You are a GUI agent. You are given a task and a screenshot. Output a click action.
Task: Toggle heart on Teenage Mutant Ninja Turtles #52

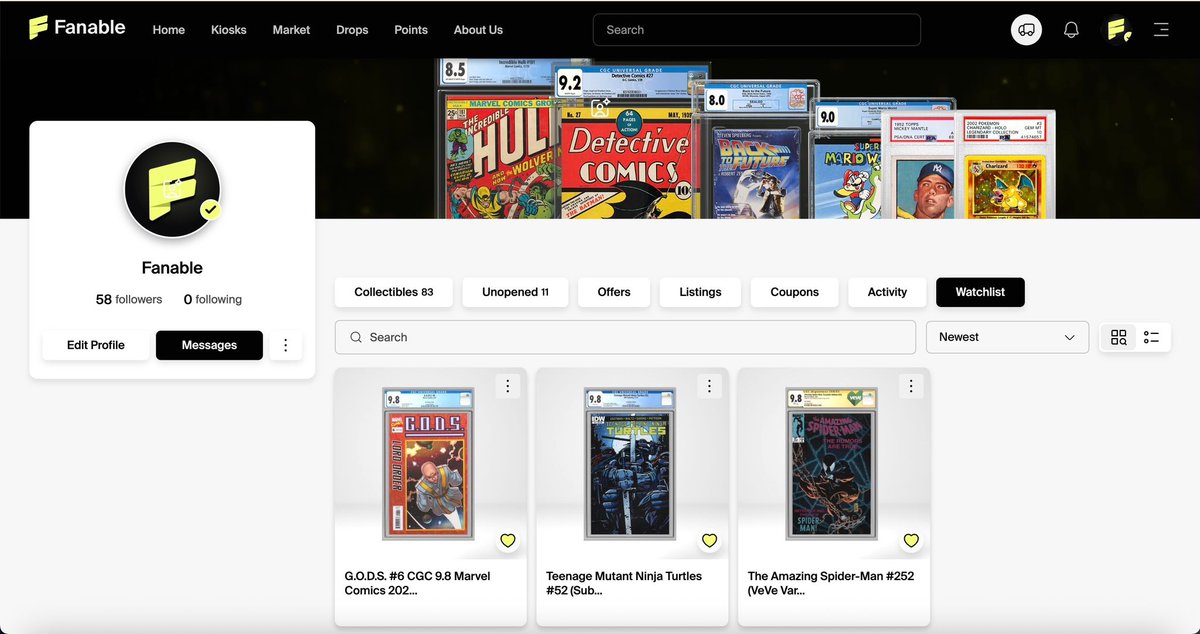[710, 540]
